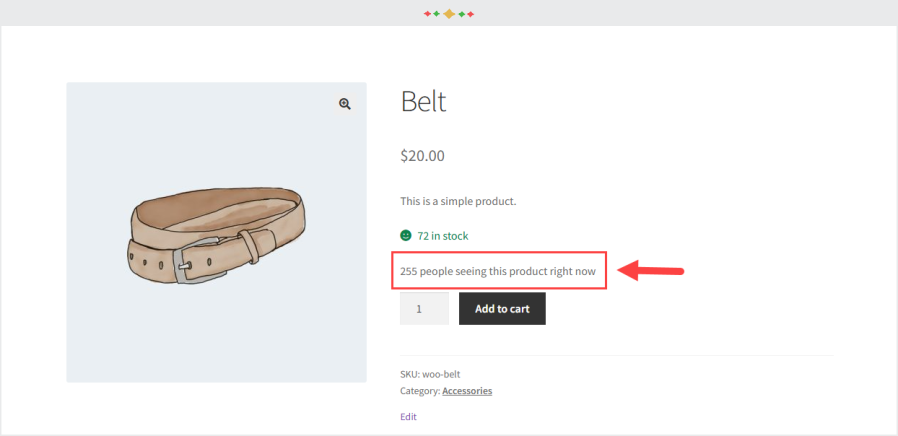Click the woo-belt SKU value
This screenshot has width=898, height=436.
tap(444, 374)
